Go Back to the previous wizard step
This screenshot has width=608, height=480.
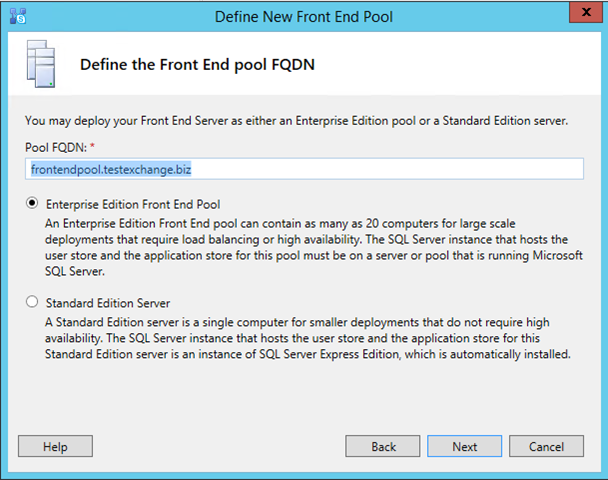(x=383, y=446)
